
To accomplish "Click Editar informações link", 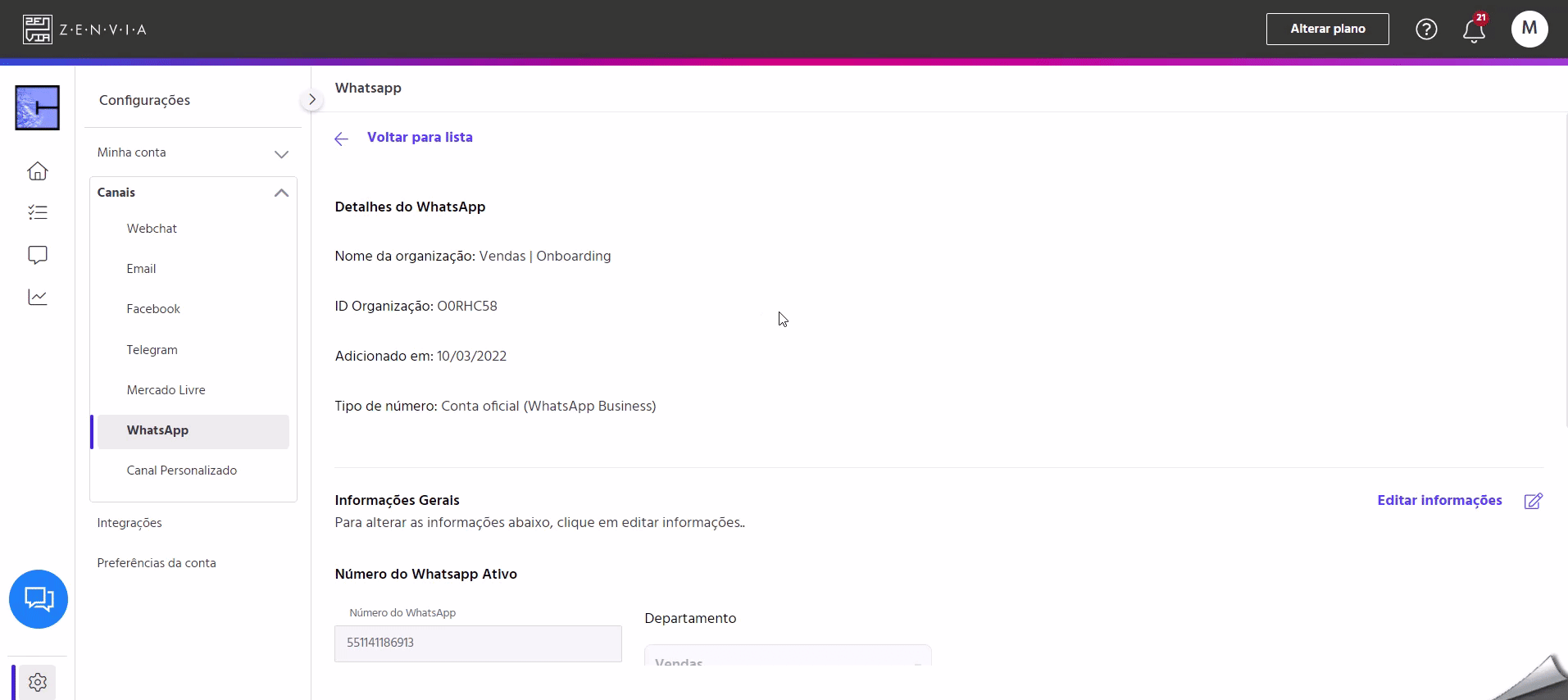I will coord(1439,501).
